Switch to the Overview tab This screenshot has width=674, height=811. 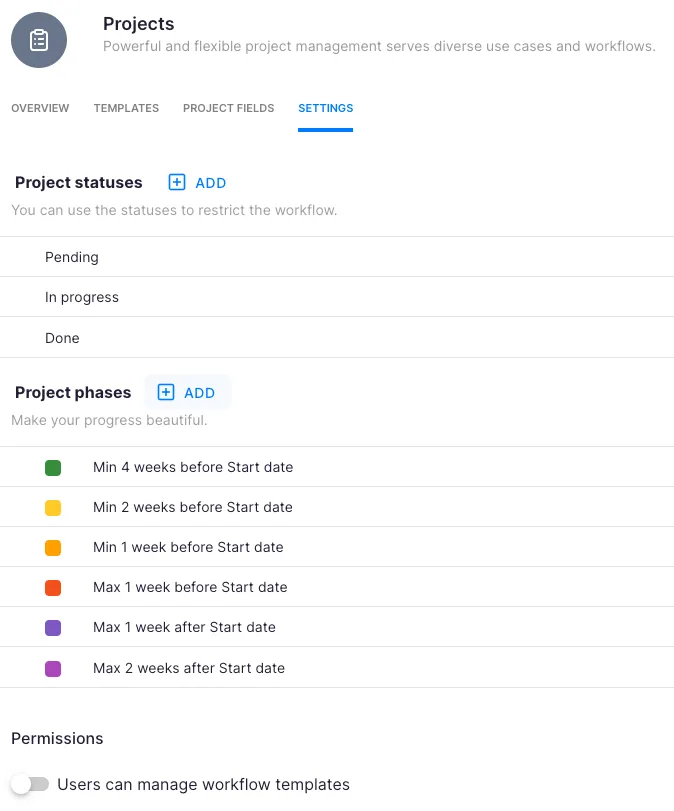coord(40,108)
